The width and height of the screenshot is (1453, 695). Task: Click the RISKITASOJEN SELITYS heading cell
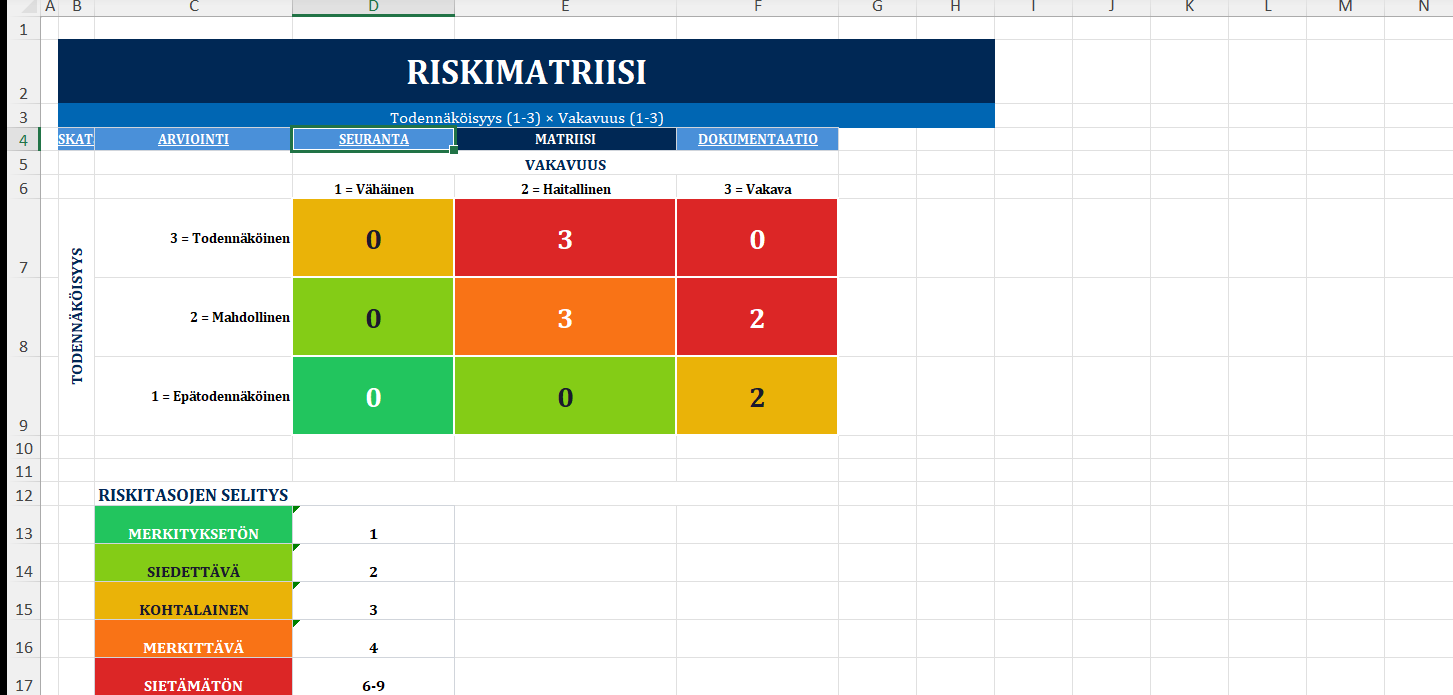pos(193,495)
